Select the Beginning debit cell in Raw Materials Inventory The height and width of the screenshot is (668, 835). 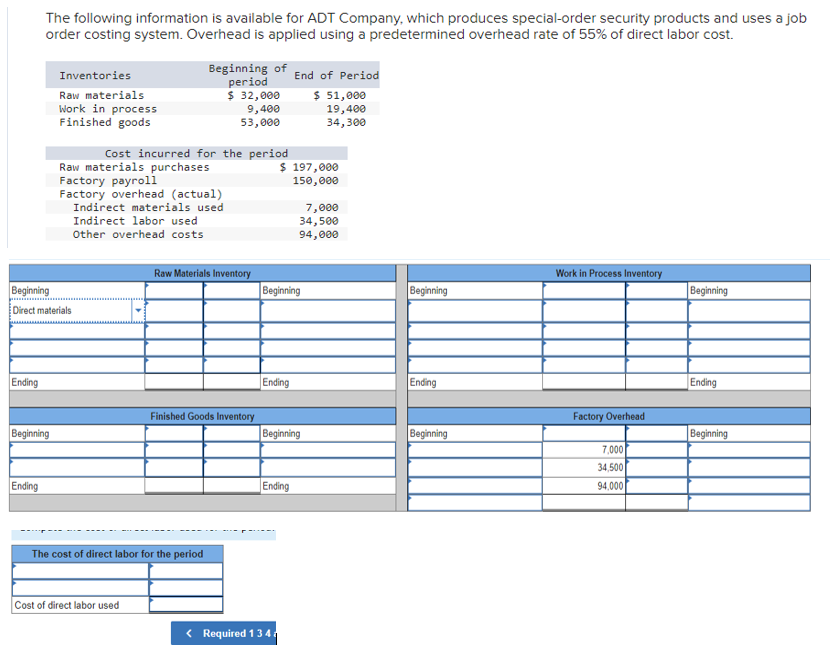click(175, 290)
